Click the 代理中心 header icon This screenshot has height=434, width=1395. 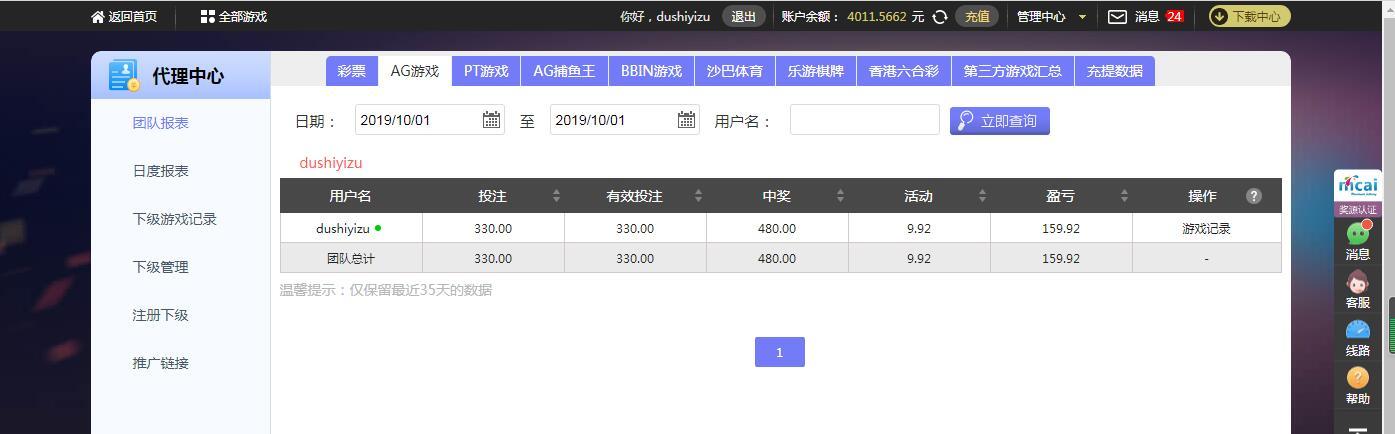(x=124, y=76)
